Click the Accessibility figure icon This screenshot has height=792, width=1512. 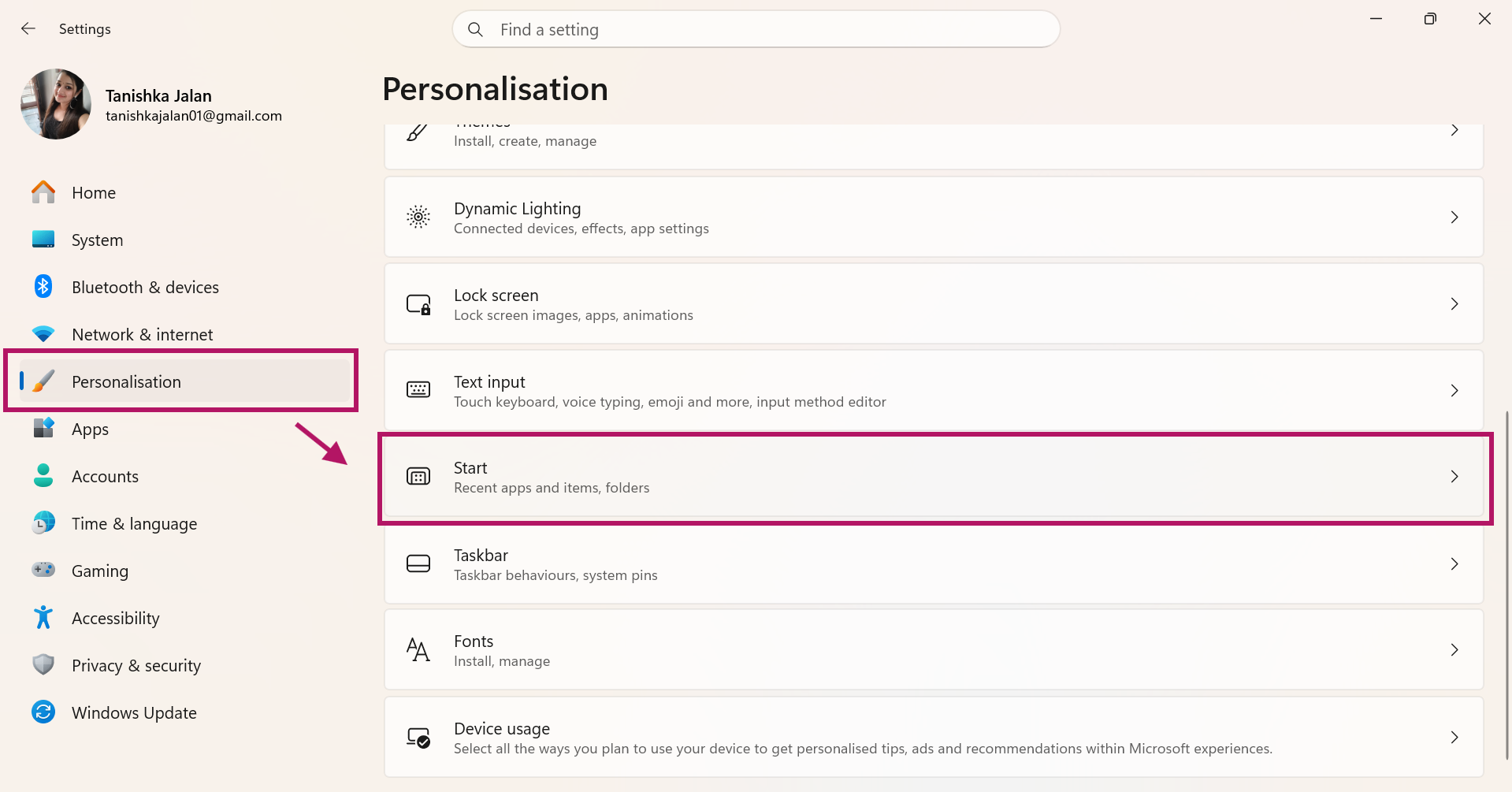(43, 617)
